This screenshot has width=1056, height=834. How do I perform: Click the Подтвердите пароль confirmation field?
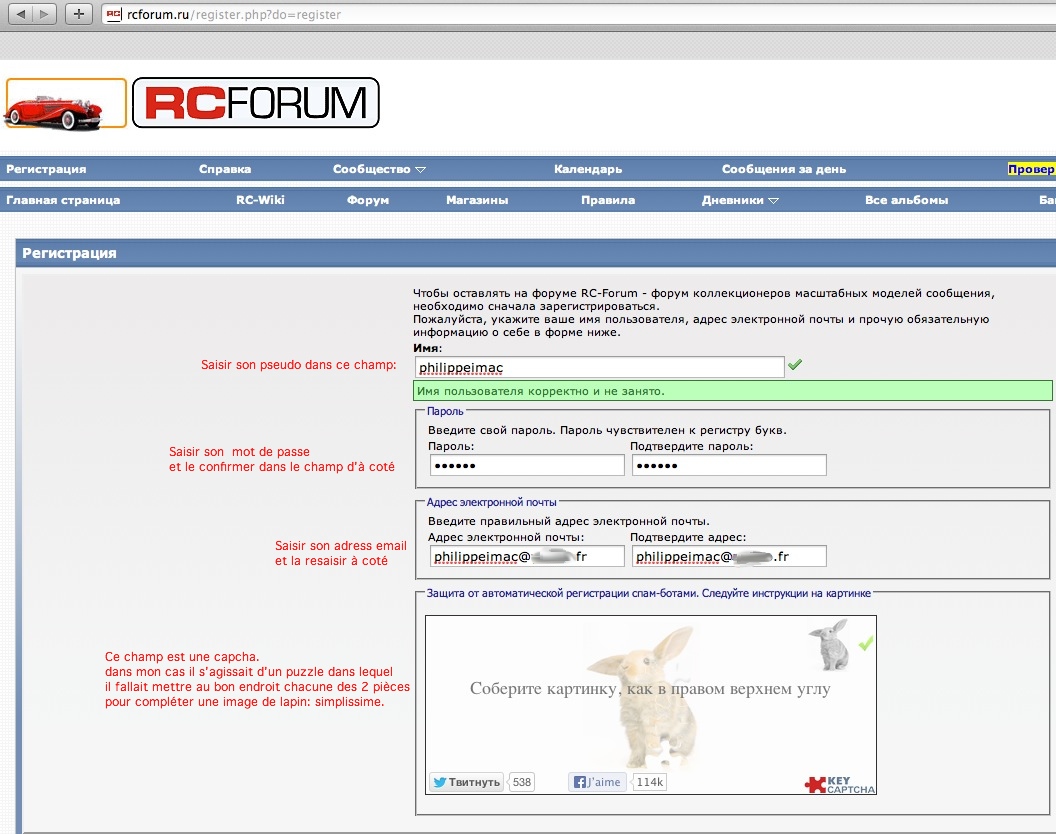click(729, 465)
